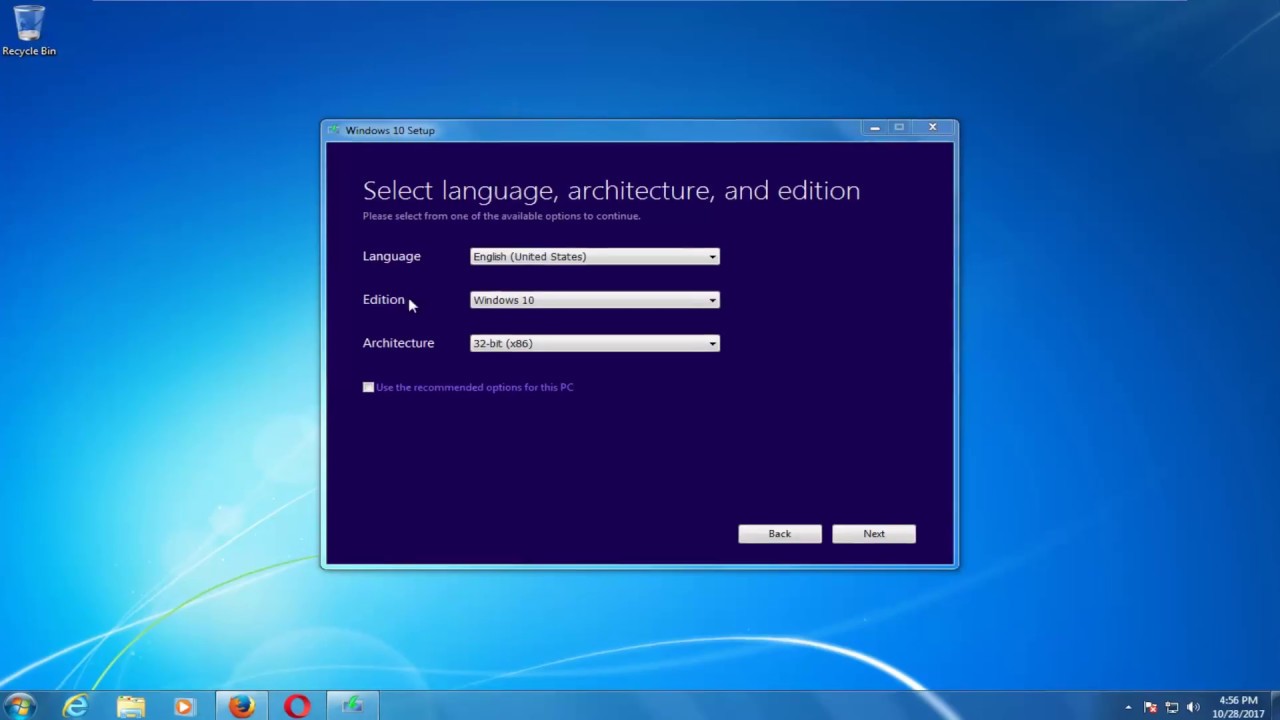Switch to Firefox in the taskbar
Image resolution: width=1280 pixels, height=720 pixels.
click(241, 706)
